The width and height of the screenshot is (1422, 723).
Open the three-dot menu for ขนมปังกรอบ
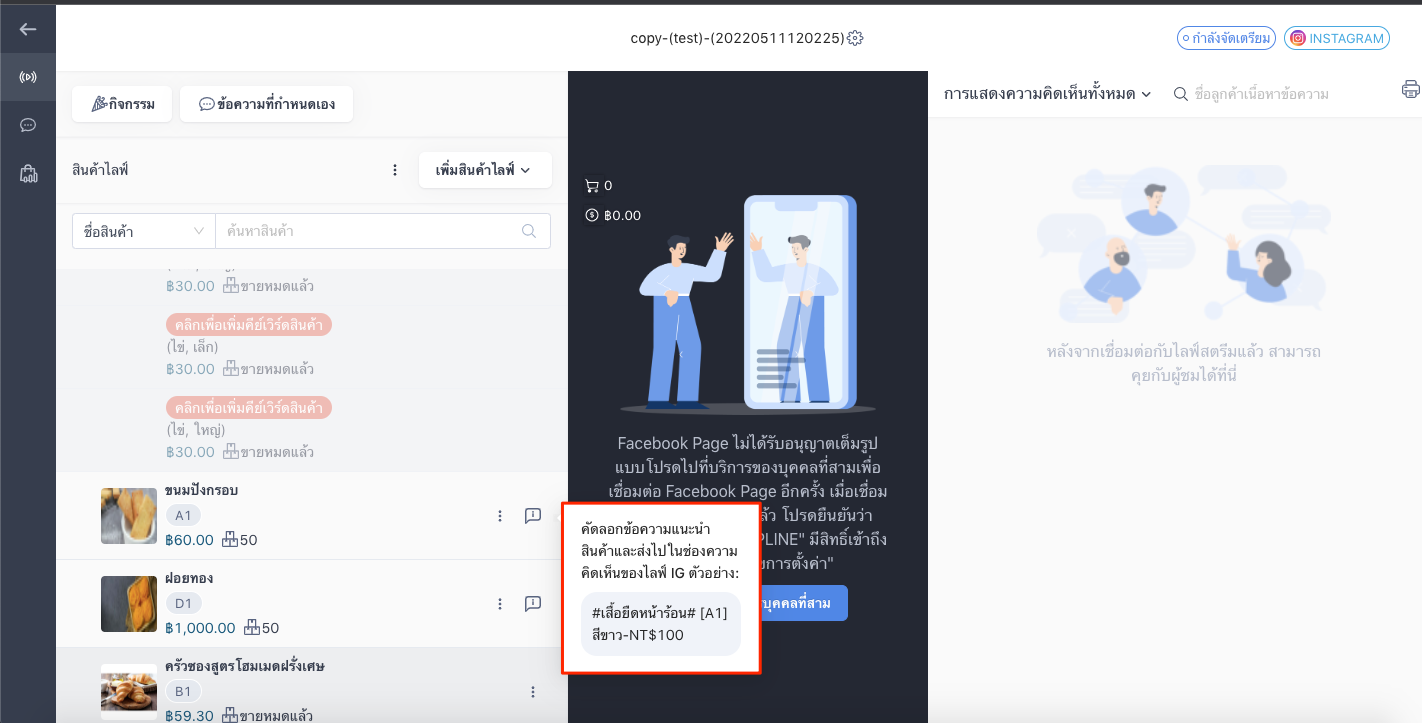[x=500, y=516]
